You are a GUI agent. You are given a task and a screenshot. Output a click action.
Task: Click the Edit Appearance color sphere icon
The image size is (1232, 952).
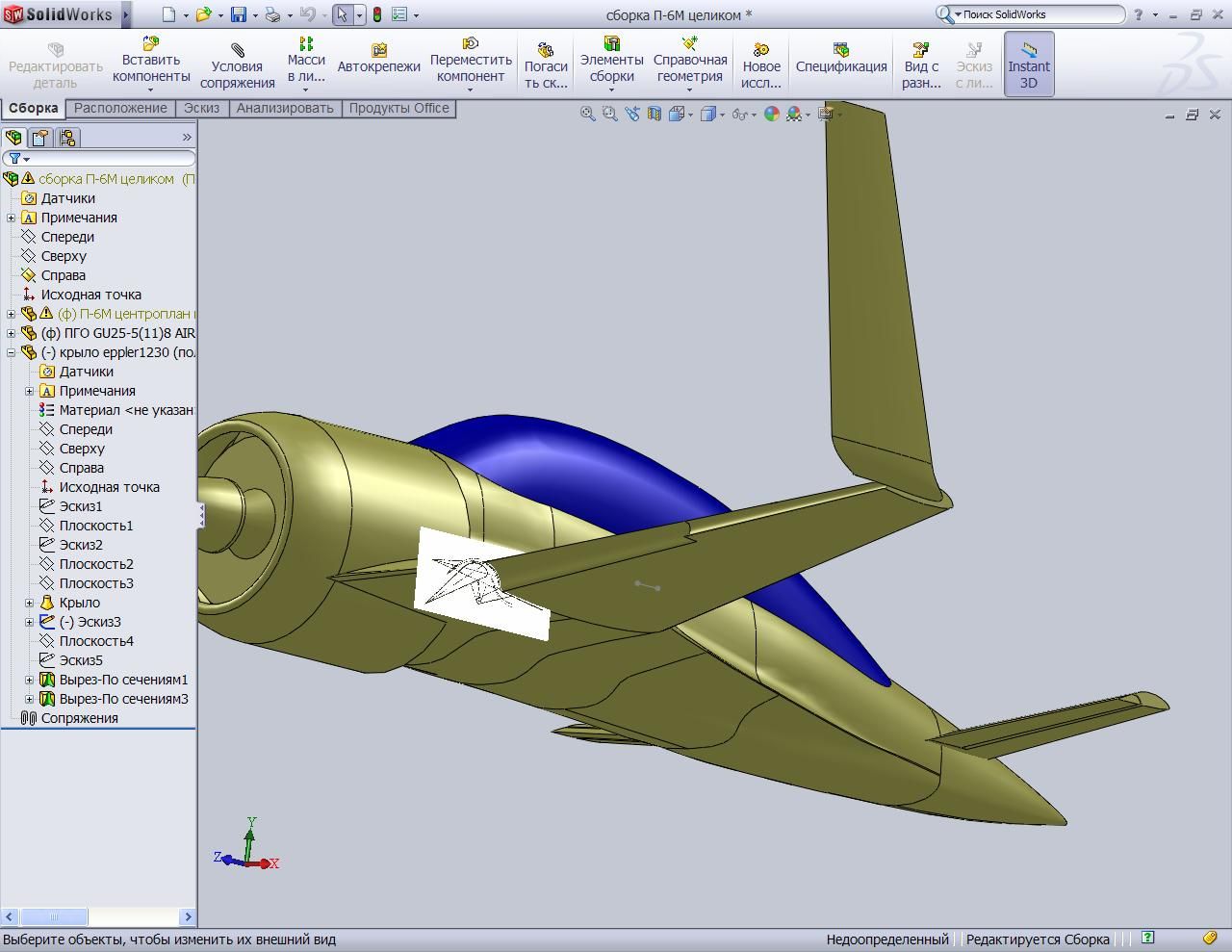click(x=772, y=114)
